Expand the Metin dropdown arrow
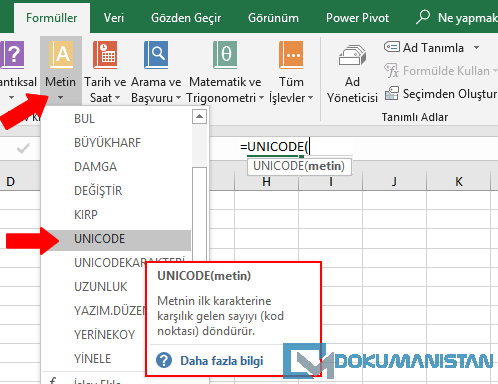Screen dimensions: 498x384 (x=60, y=98)
